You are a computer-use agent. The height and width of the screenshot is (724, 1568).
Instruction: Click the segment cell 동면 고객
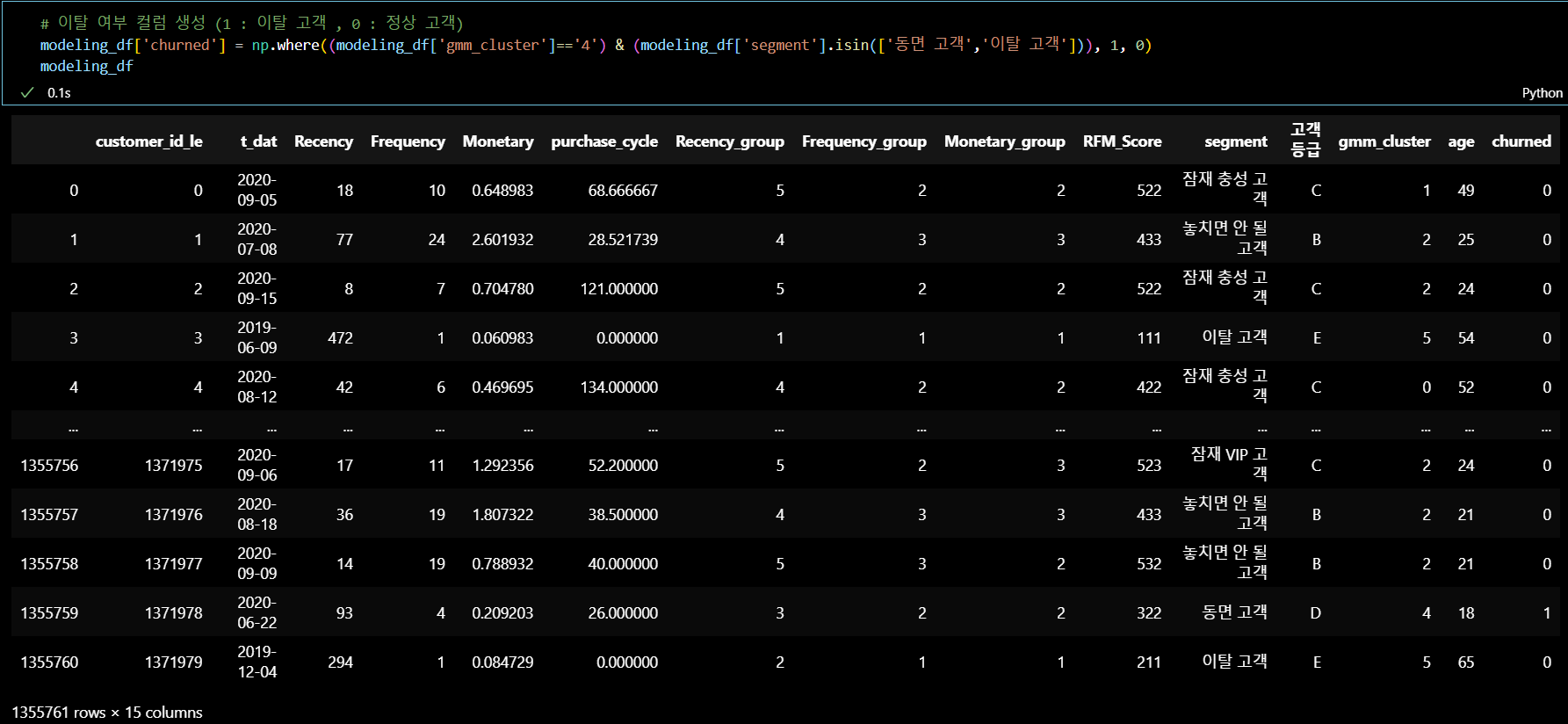tap(1234, 612)
